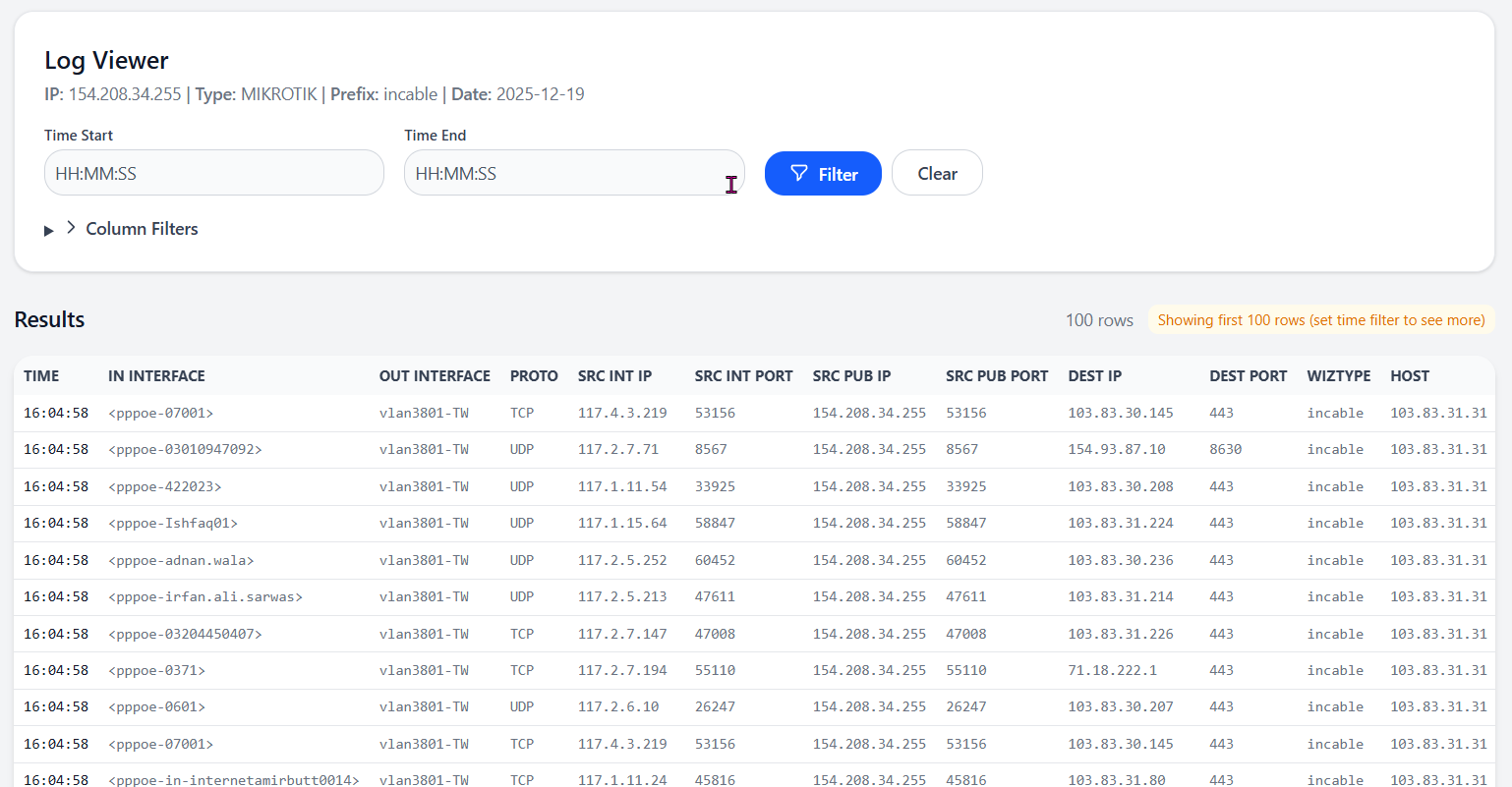Click the funnel icon on Filter button

[799, 173]
